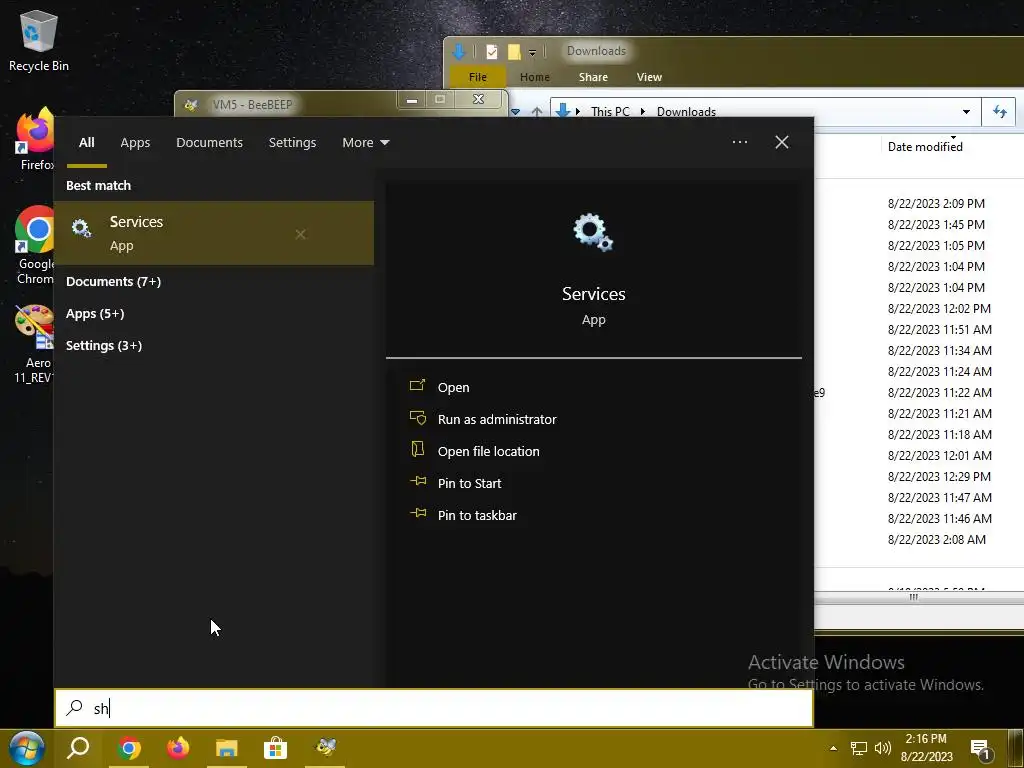The width and height of the screenshot is (1024, 768).
Task: Open the Google Chrome desktop shortcut
Action: point(35,245)
